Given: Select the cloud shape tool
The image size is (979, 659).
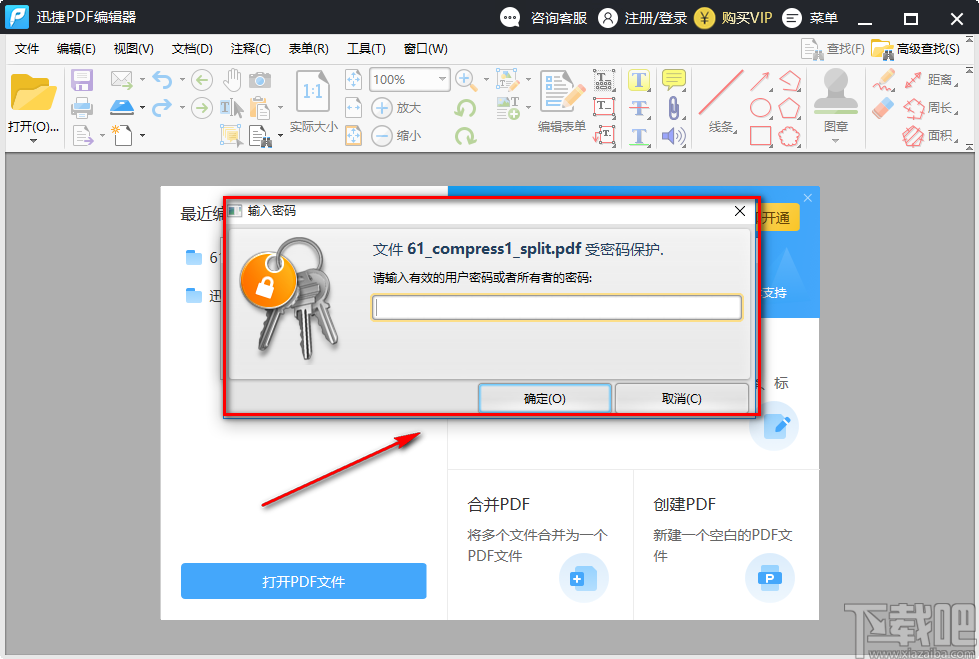Looking at the screenshot, I should pyautogui.click(x=789, y=136).
